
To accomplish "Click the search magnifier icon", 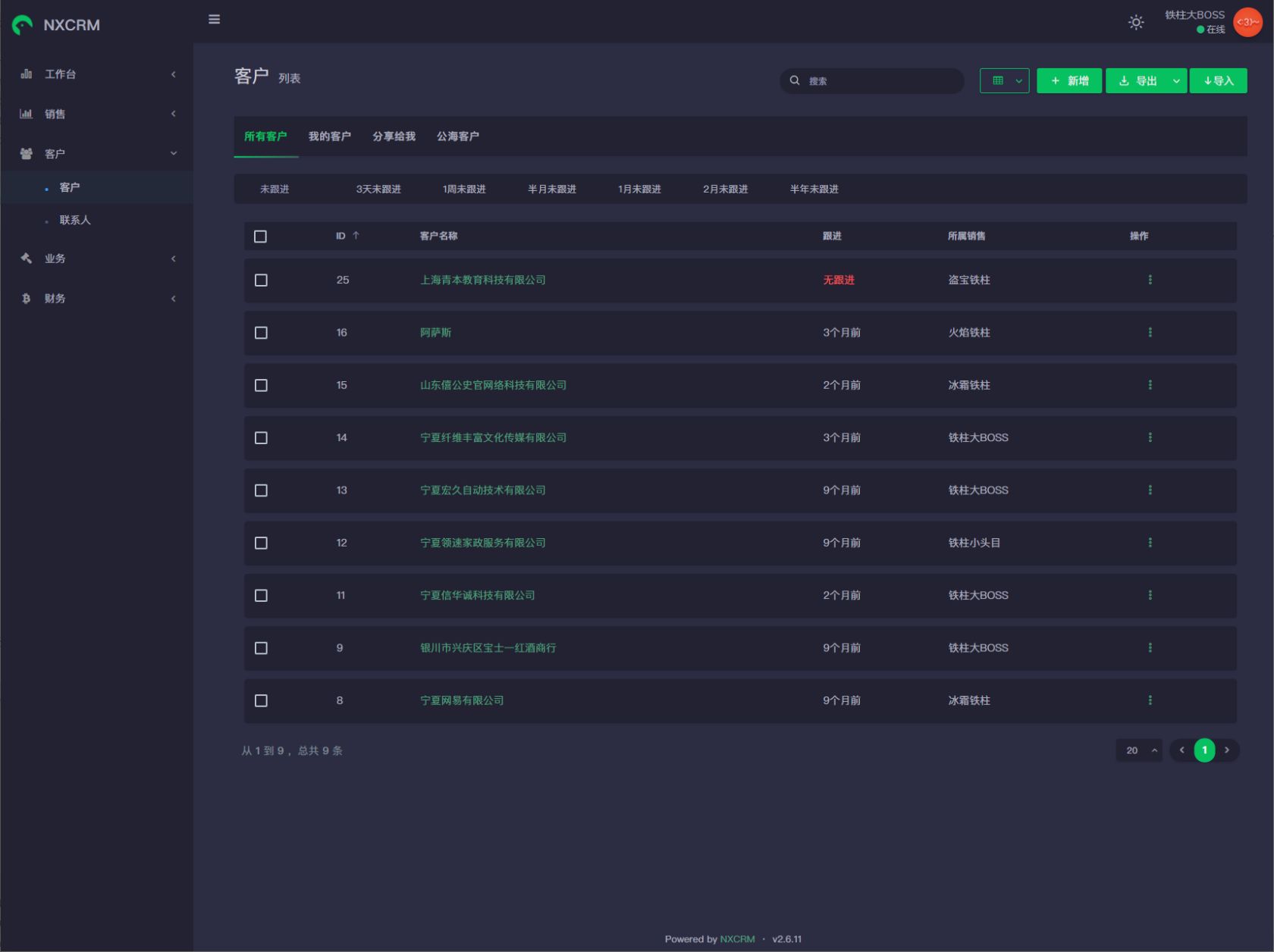I will tap(794, 80).
